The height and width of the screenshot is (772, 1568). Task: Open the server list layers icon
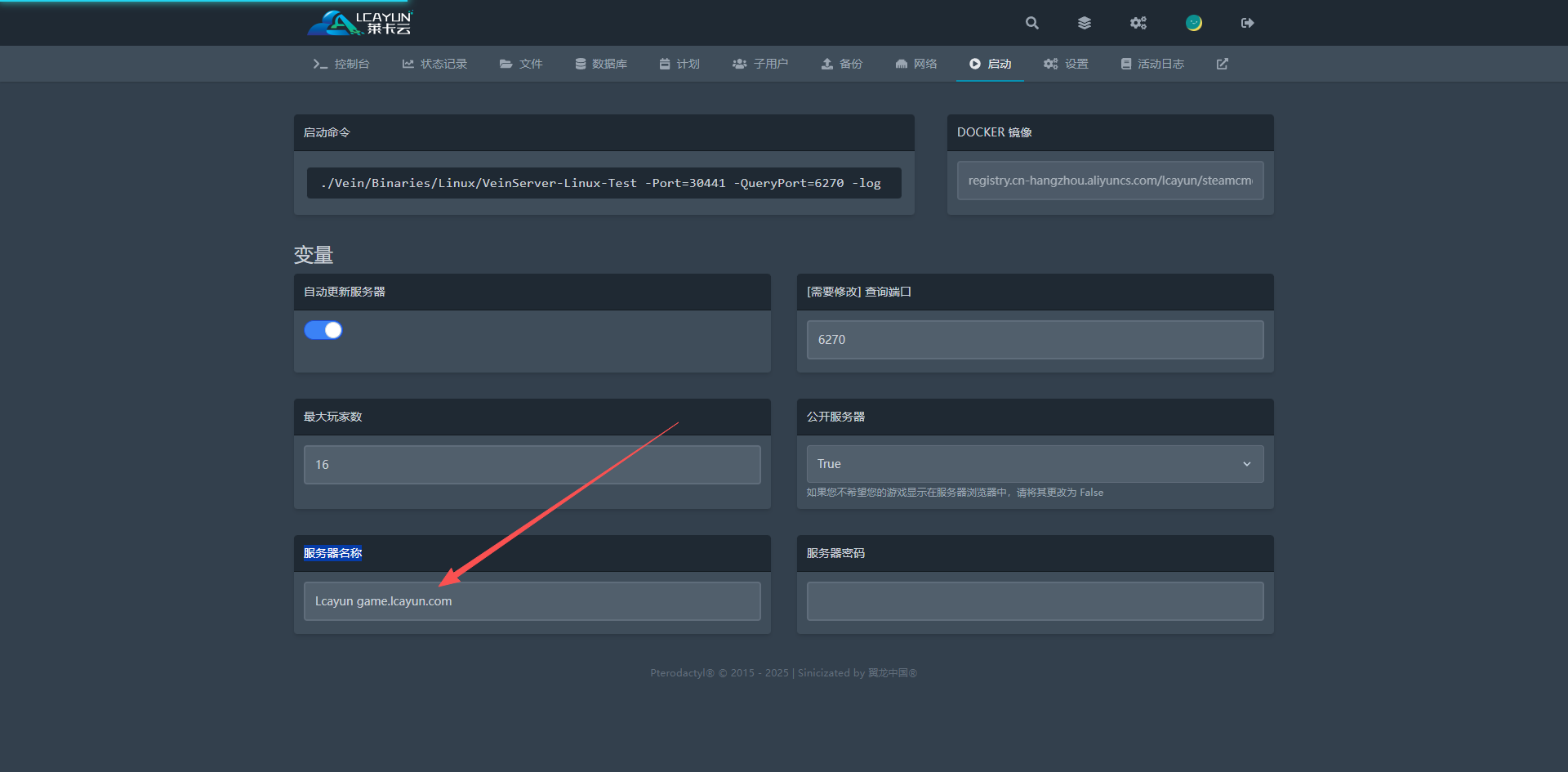coord(1085,23)
